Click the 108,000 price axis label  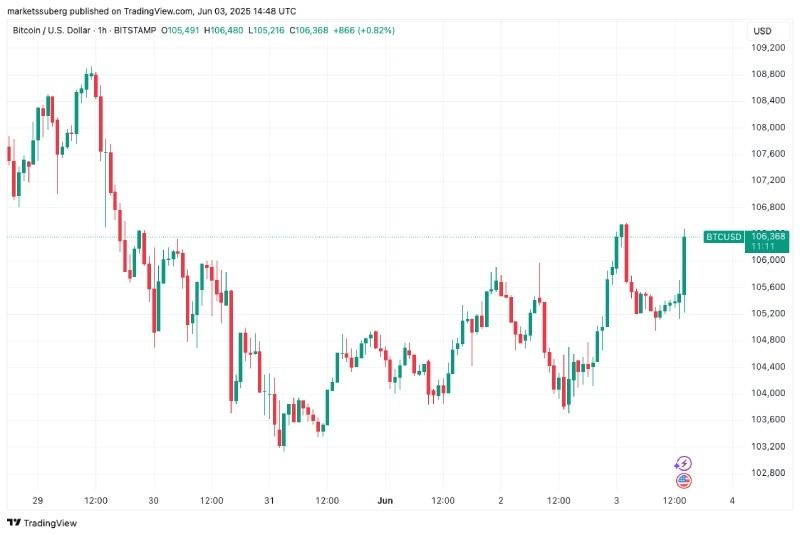(x=768, y=127)
